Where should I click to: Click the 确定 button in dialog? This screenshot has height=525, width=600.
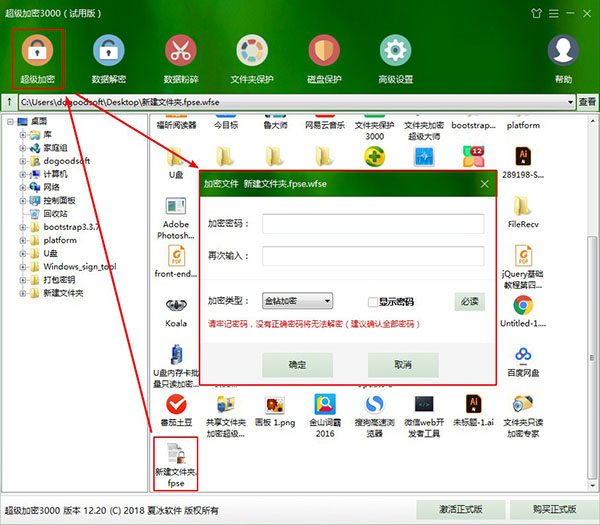pyautogui.click(x=297, y=365)
